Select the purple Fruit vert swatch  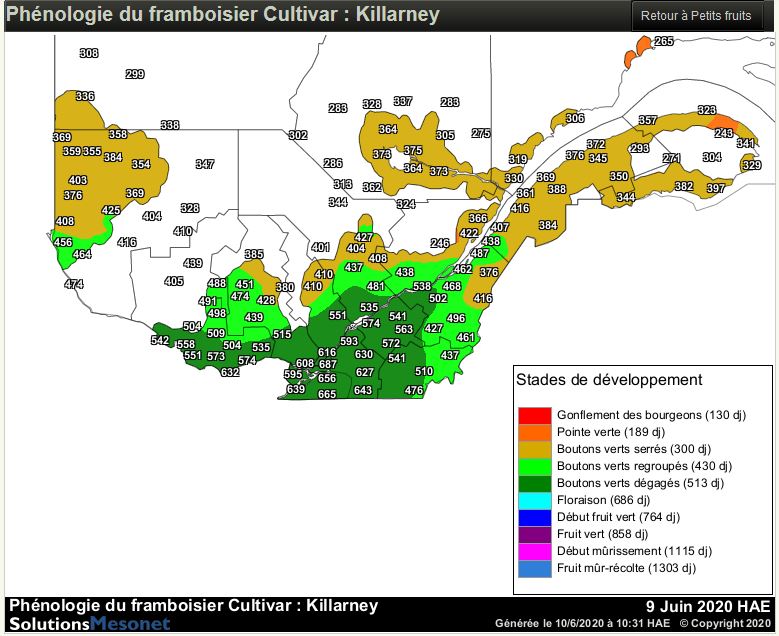point(535,534)
